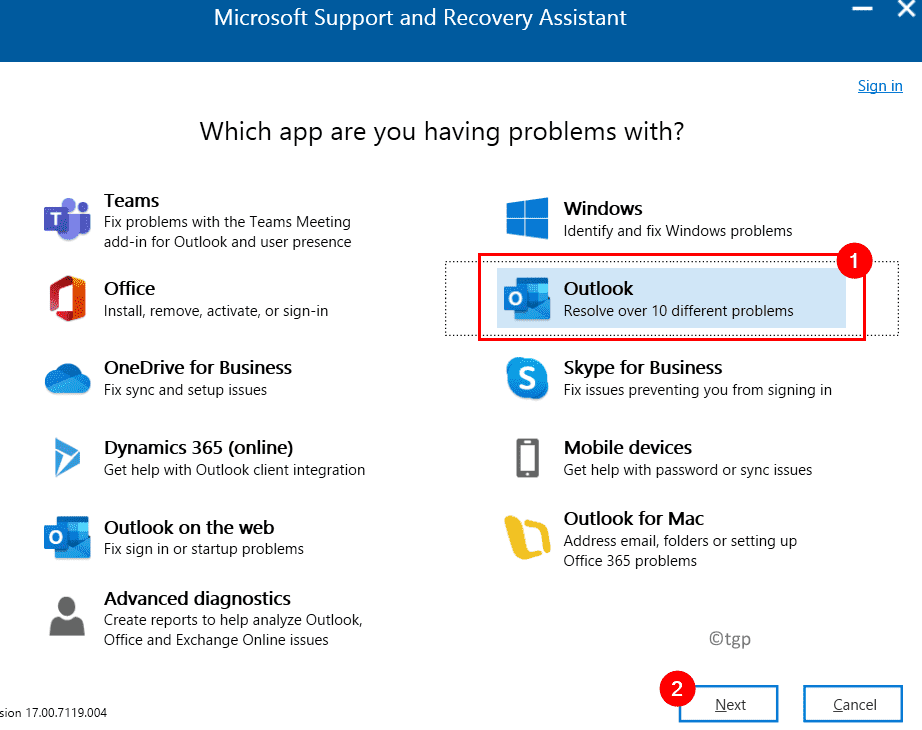Minimize the Support and Recovery Assistant window
Screen dimensions: 922x730
click(x=862, y=9)
